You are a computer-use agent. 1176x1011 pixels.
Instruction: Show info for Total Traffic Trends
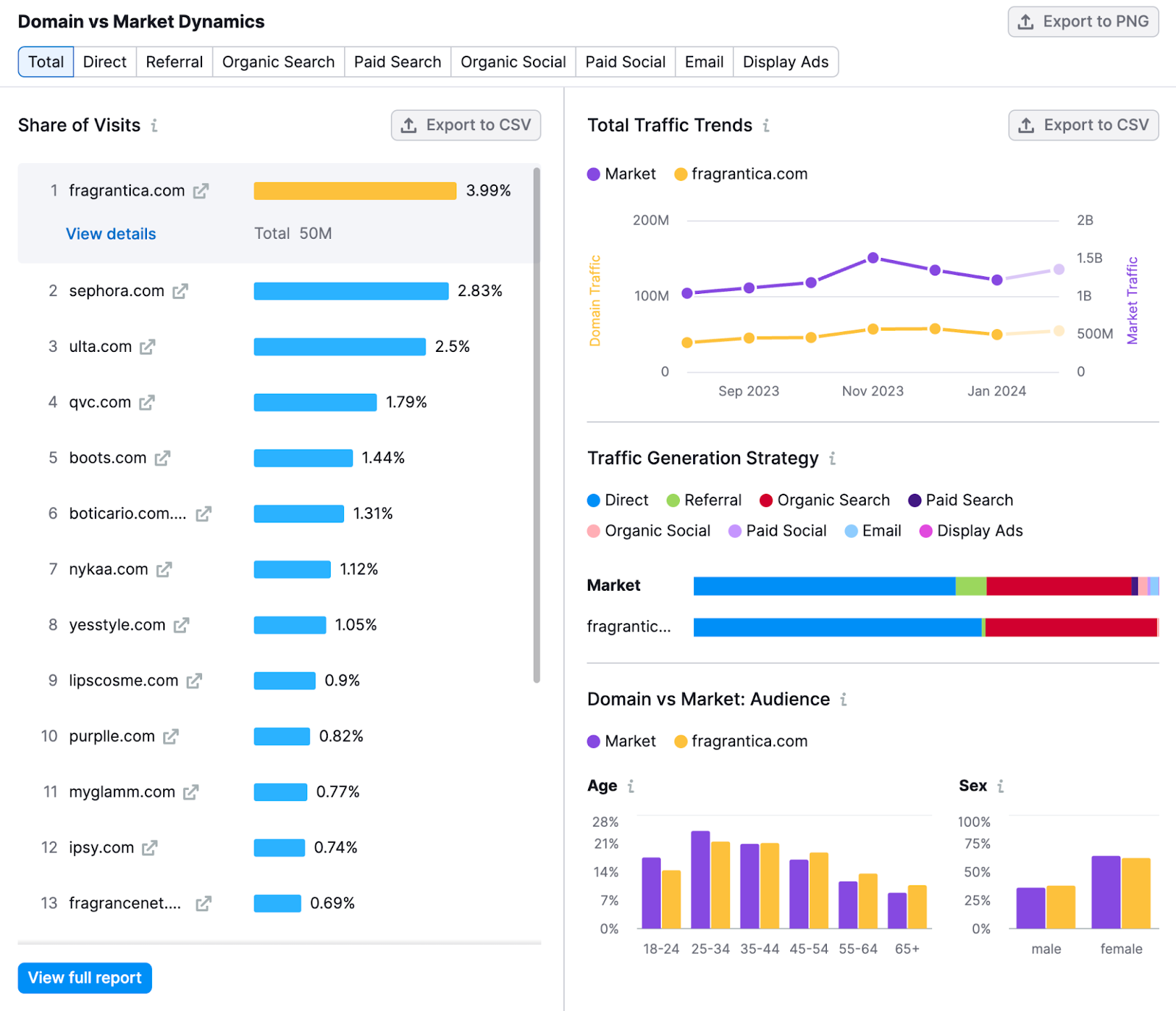tap(766, 126)
